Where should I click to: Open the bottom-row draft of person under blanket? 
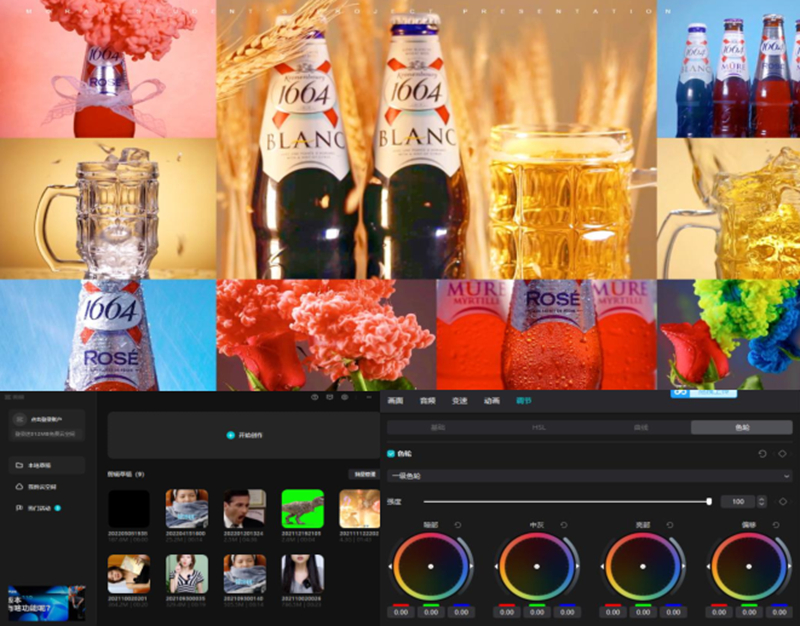pos(245,574)
